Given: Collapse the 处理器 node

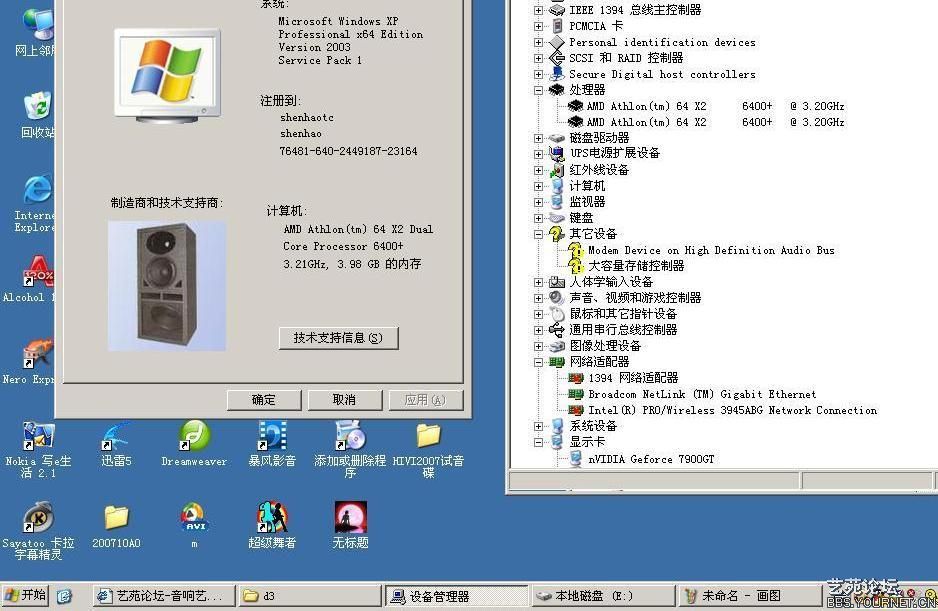Looking at the screenshot, I should 538,90.
